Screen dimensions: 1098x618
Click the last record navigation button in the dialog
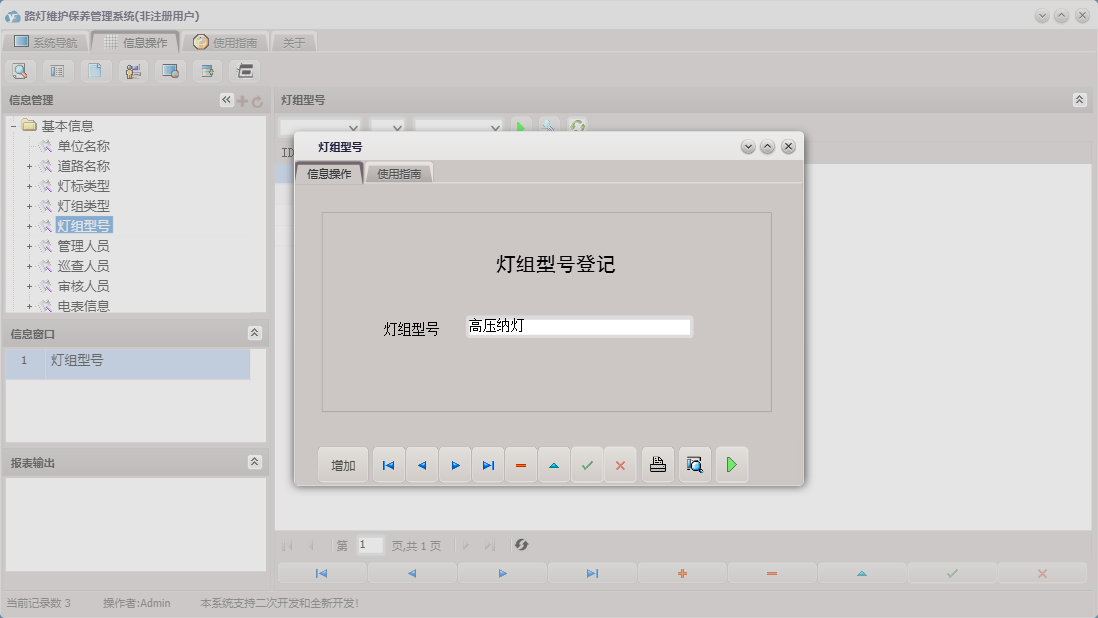[x=488, y=464]
